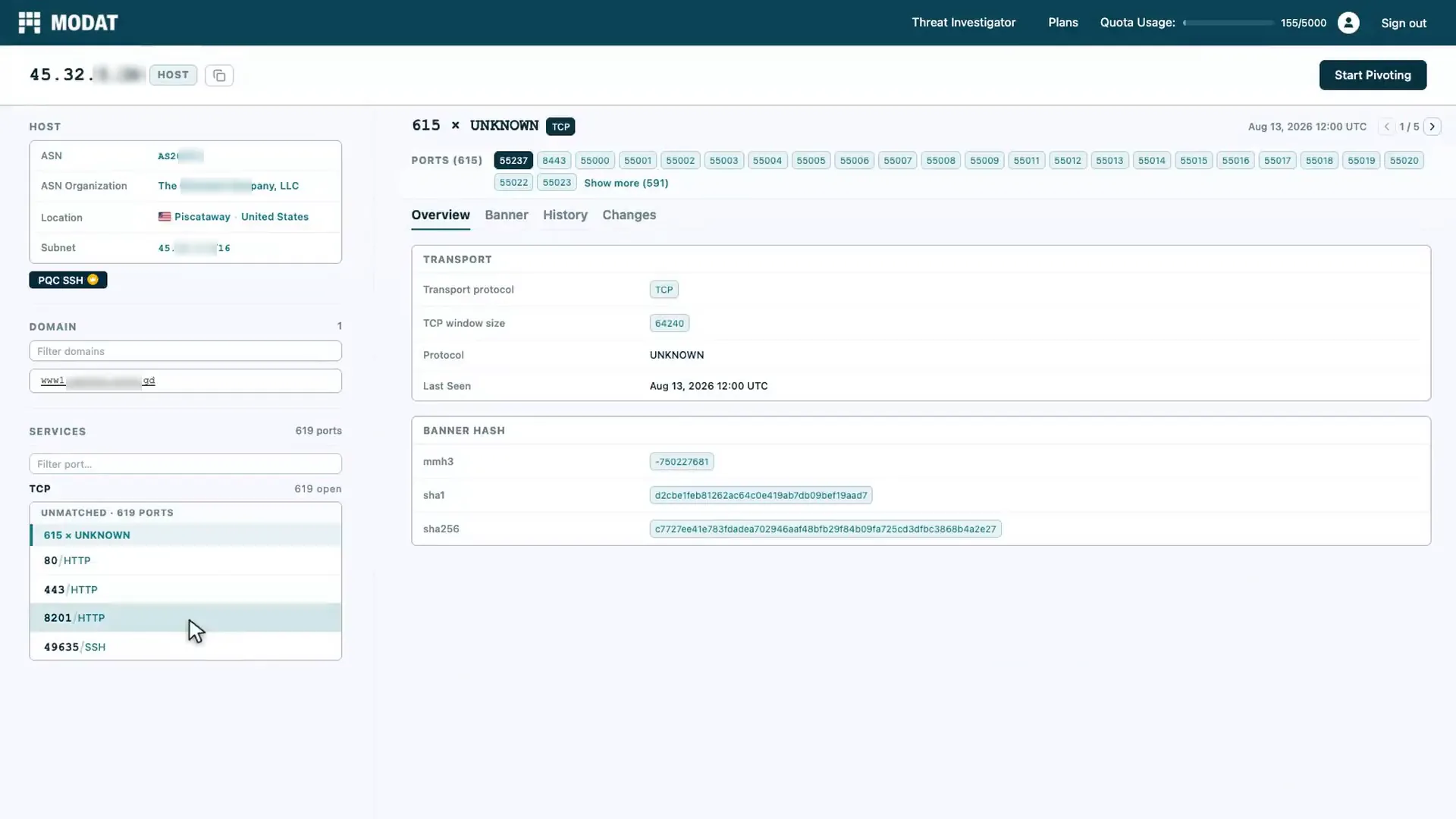Select port 55008 chip
The image size is (1456, 819).
941,160
